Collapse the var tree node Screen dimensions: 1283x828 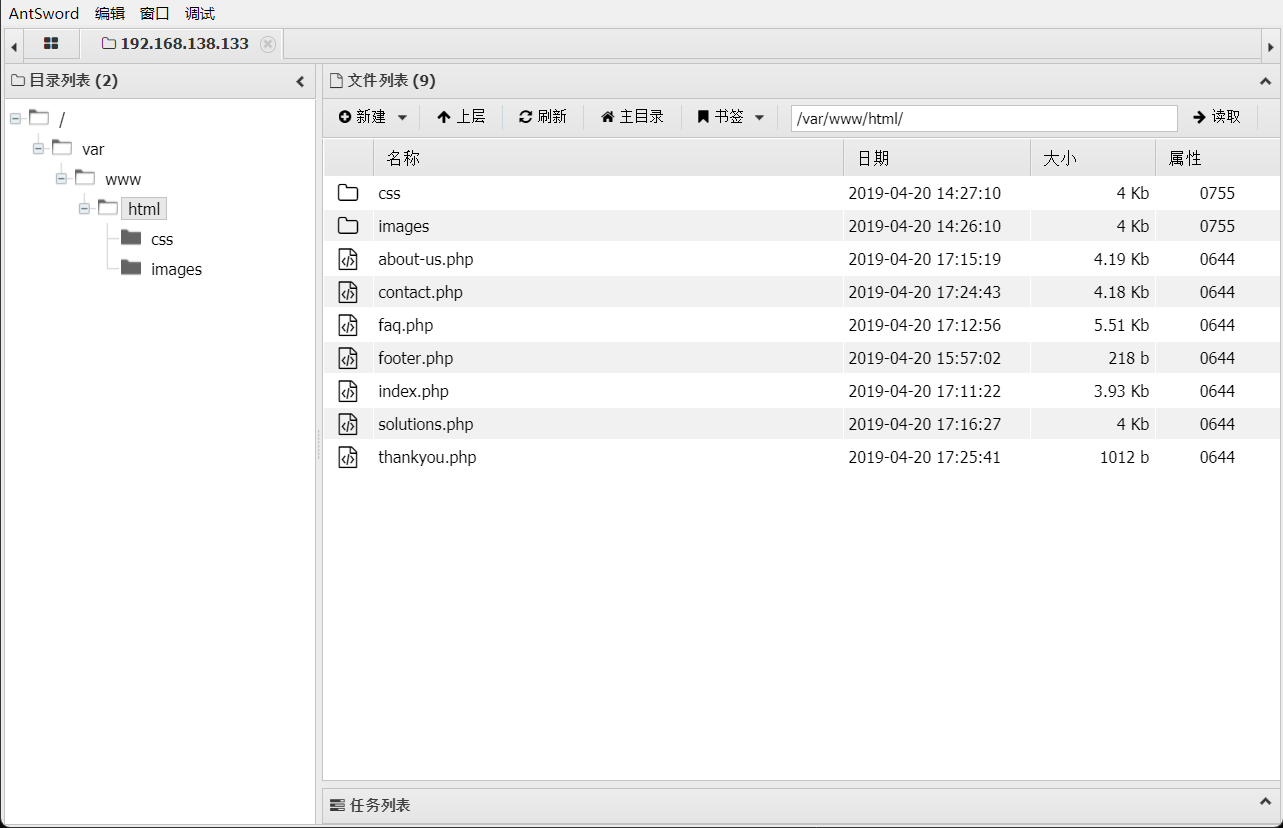point(39,149)
